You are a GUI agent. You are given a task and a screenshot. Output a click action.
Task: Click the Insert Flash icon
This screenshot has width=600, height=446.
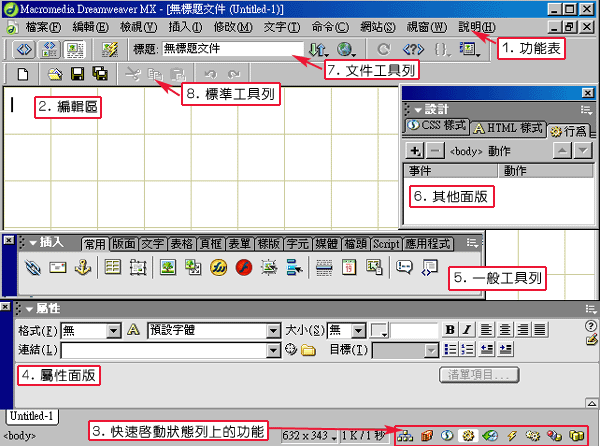click(x=243, y=267)
